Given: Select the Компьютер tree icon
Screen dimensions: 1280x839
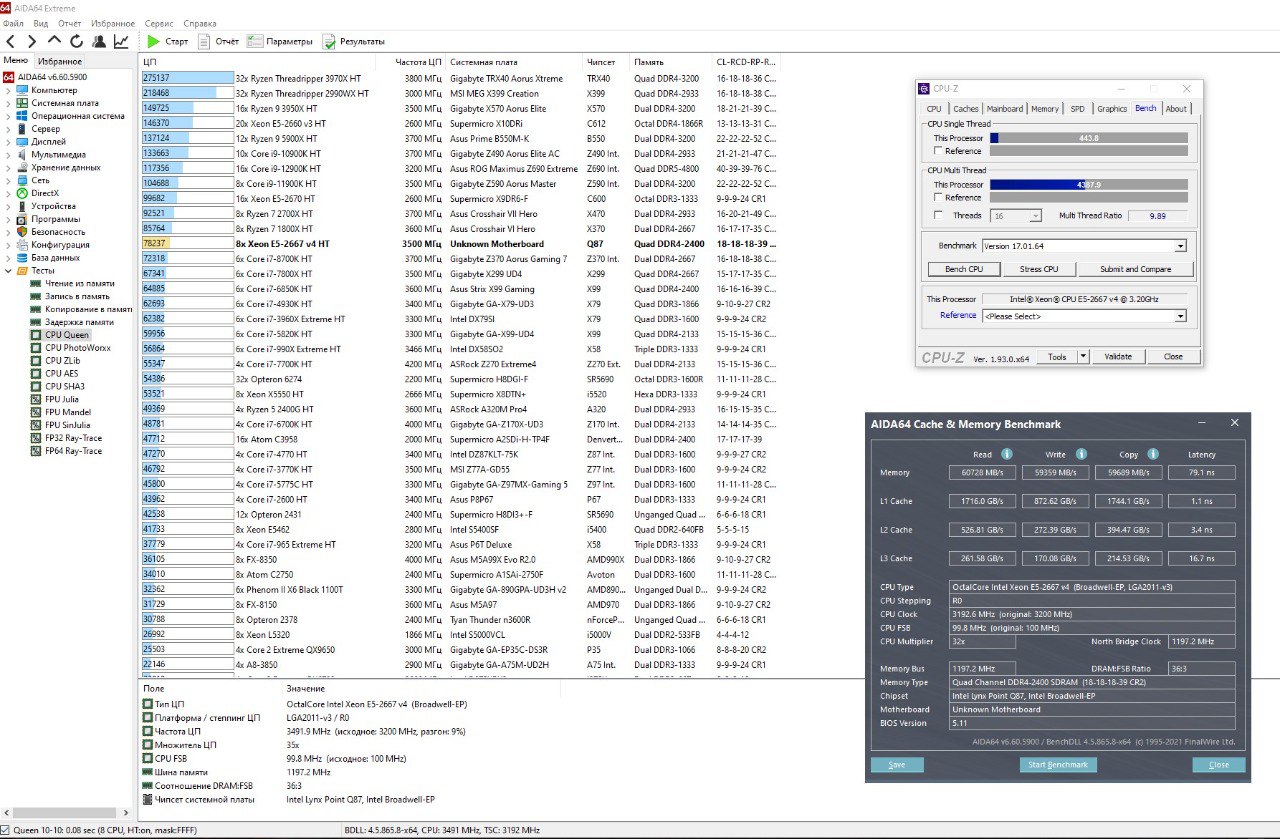Looking at the screenshot, I should point(22,90).
